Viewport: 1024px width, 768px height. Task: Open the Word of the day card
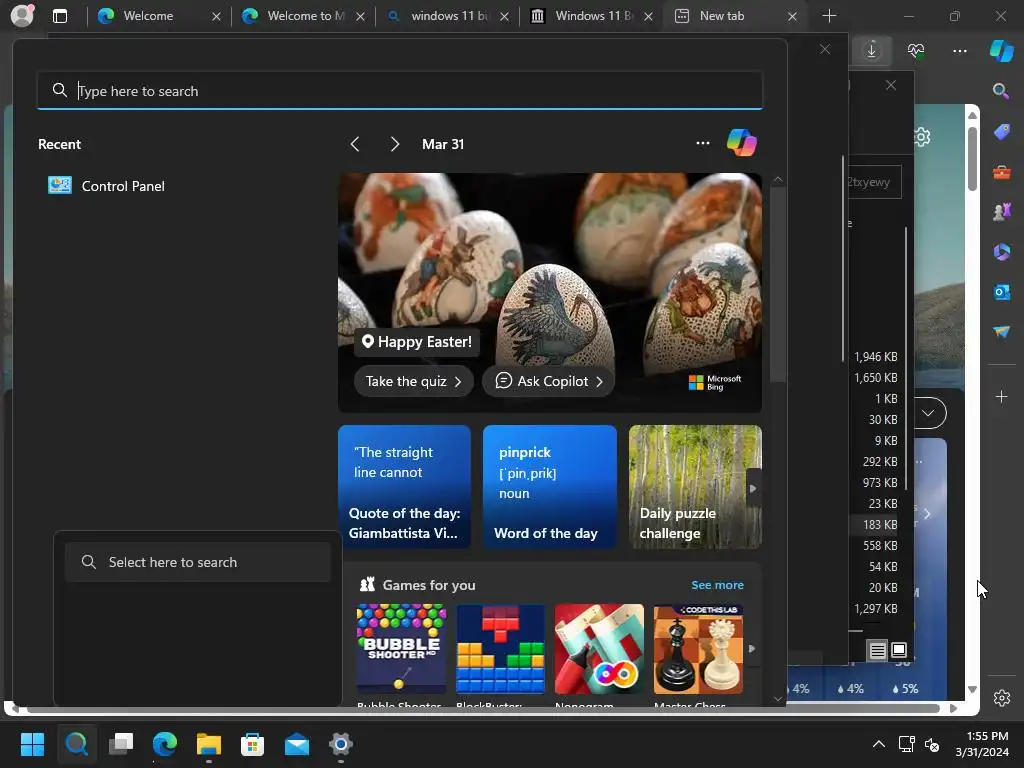pyautogui.click(x=550, y=487)
